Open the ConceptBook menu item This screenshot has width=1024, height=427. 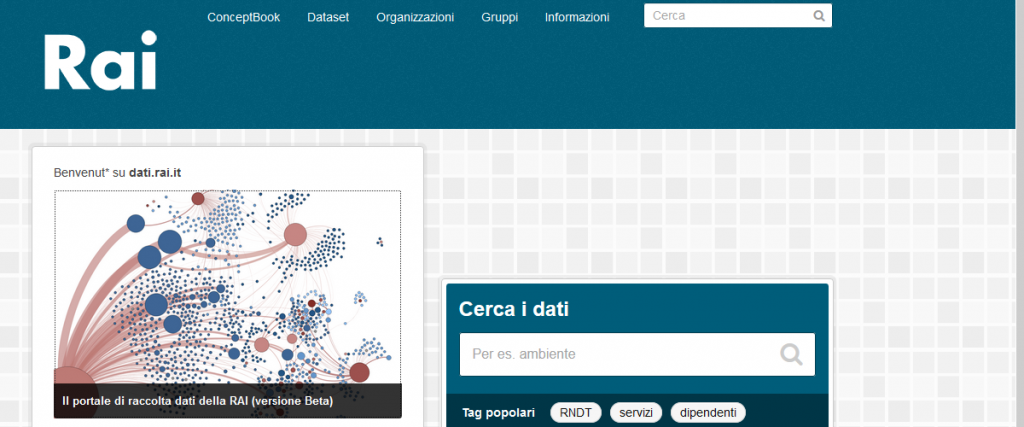[x=244, y=18]
